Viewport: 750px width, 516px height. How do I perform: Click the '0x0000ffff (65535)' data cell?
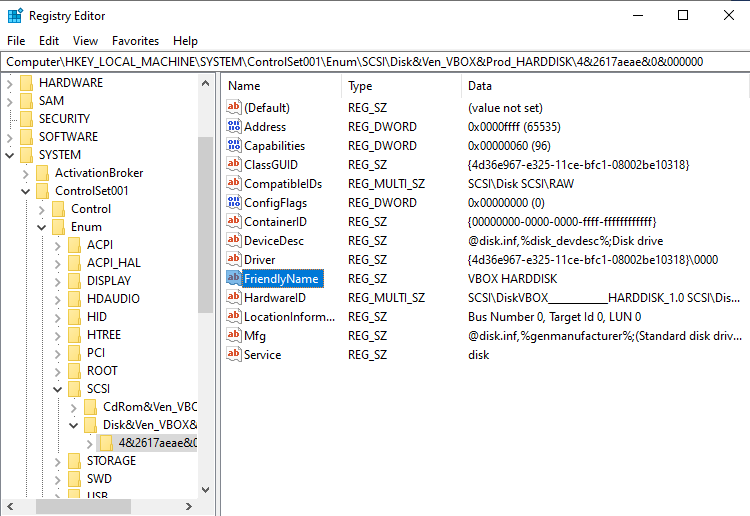(x=514, y=127)
